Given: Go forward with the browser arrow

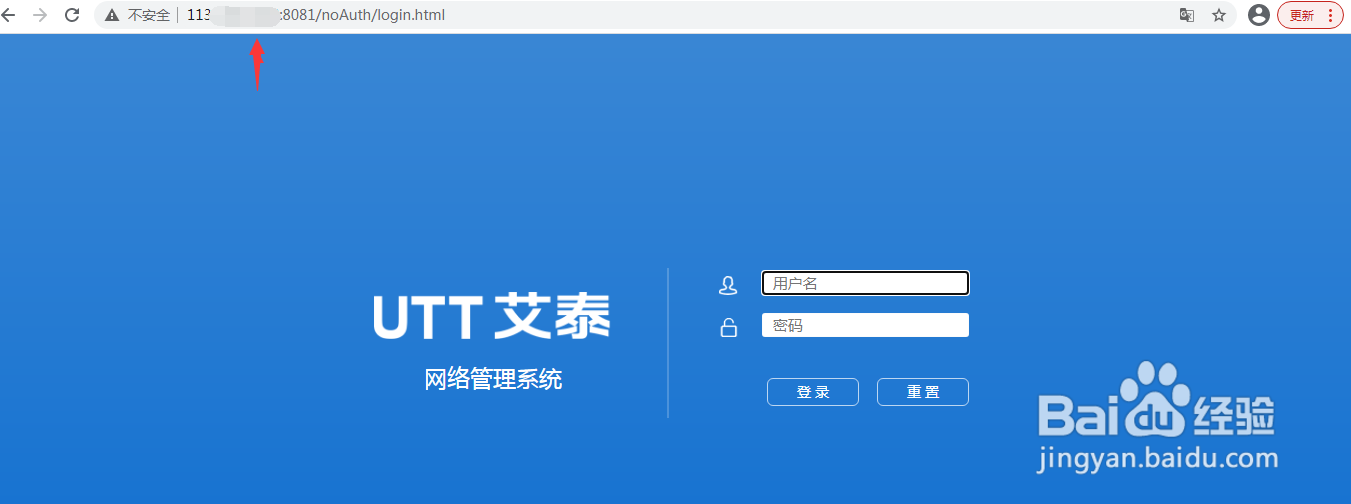Looking at the screenshot, I should tap(40, 15).
